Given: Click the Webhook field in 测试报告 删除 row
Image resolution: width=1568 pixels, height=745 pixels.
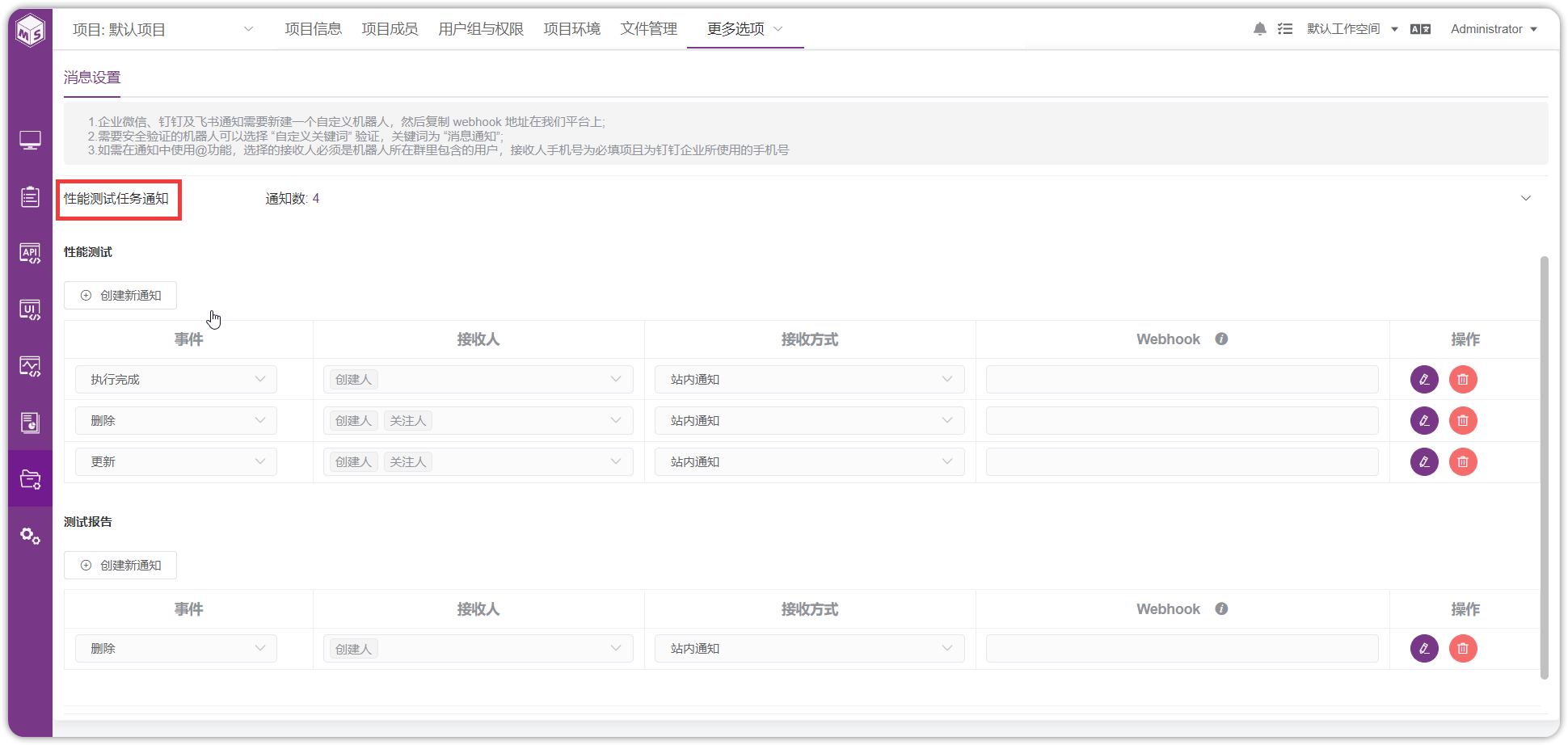Looking at the screenshot, I should click(x=1182, y=648).
